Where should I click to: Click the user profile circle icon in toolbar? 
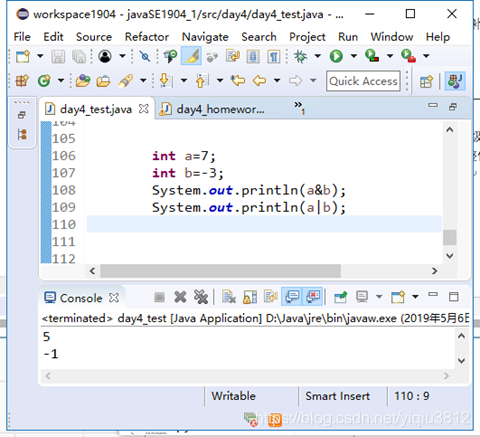coord(105,56)
